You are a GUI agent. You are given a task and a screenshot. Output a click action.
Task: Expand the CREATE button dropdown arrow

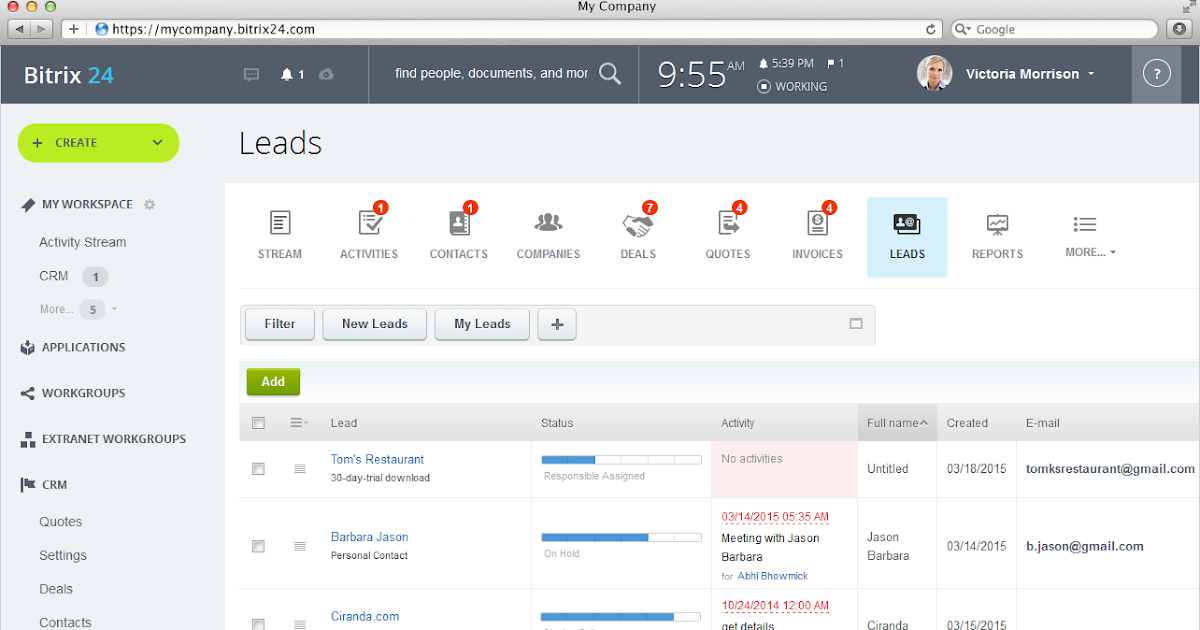tap(157, 143)
